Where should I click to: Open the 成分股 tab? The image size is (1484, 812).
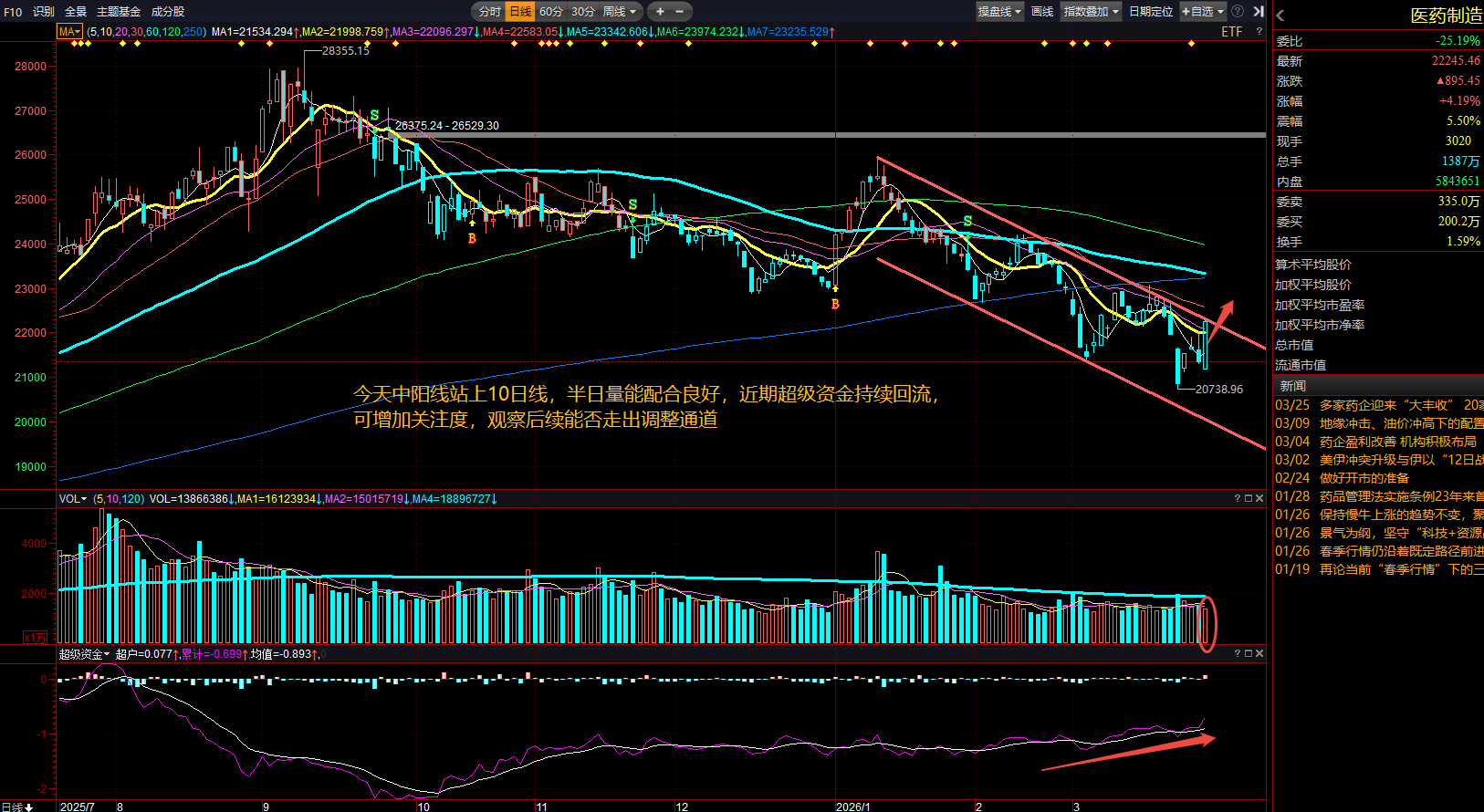click(x=168, y=12)
